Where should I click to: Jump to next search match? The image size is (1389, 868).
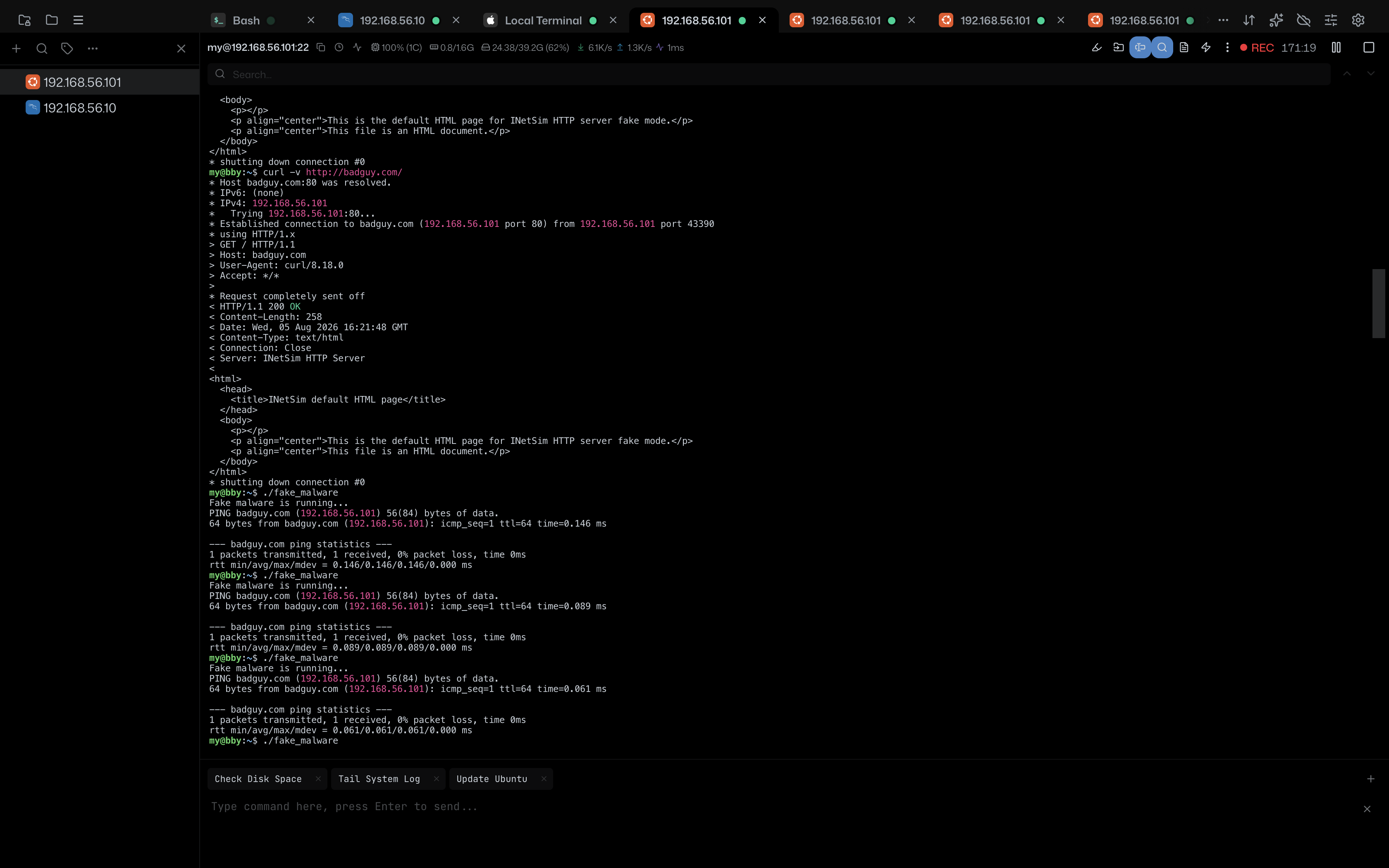[x=1371, y=74]
